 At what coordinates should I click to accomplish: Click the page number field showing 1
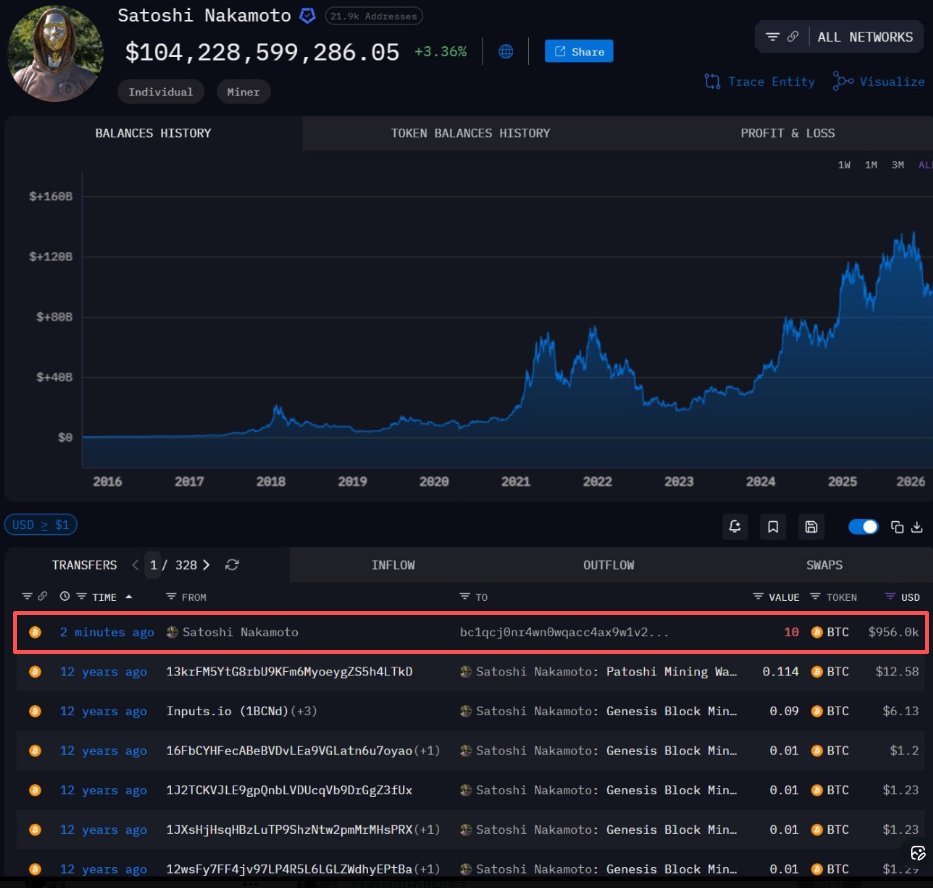[153, 565]
